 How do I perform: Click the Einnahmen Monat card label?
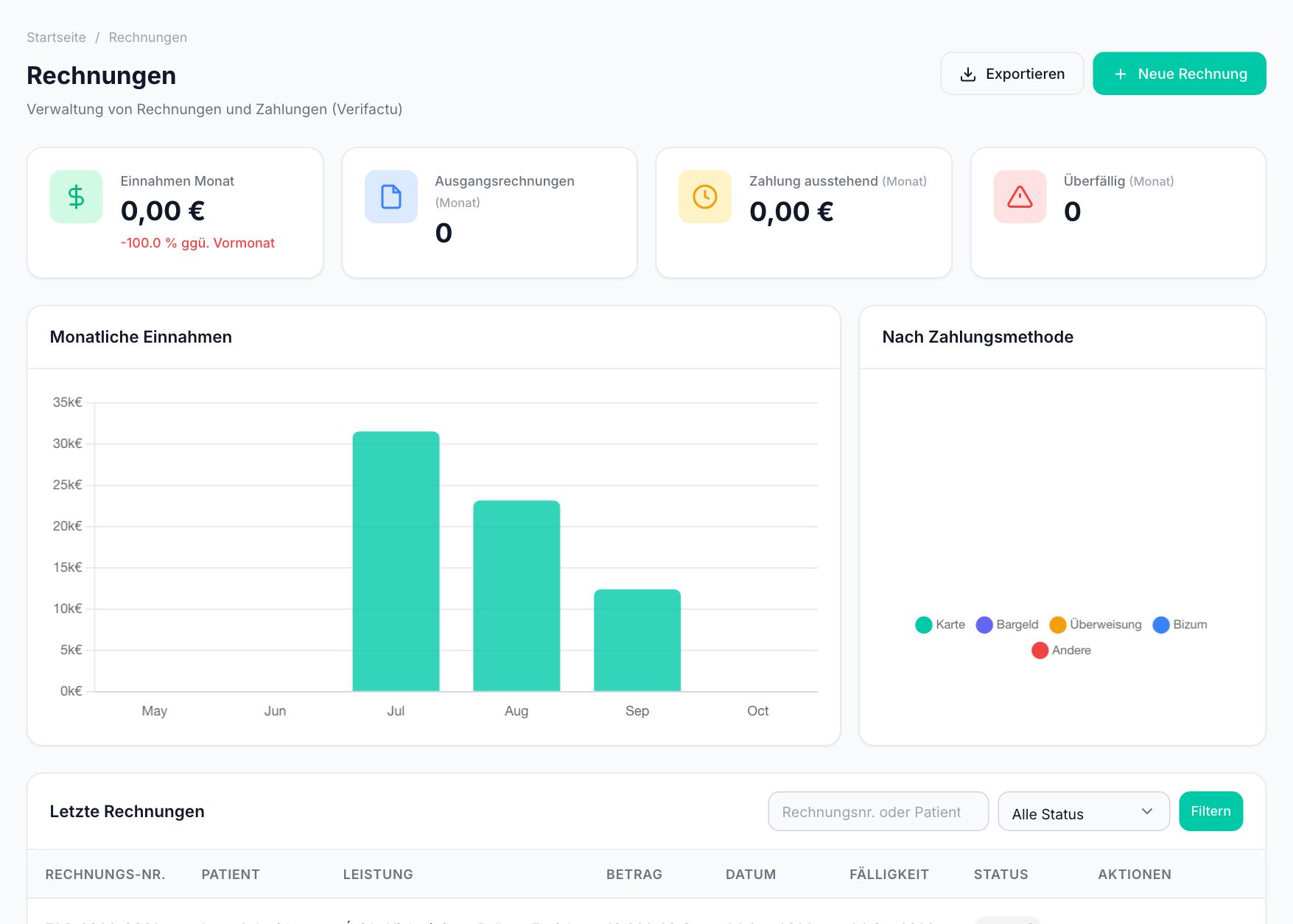click(x=178, y=181)
